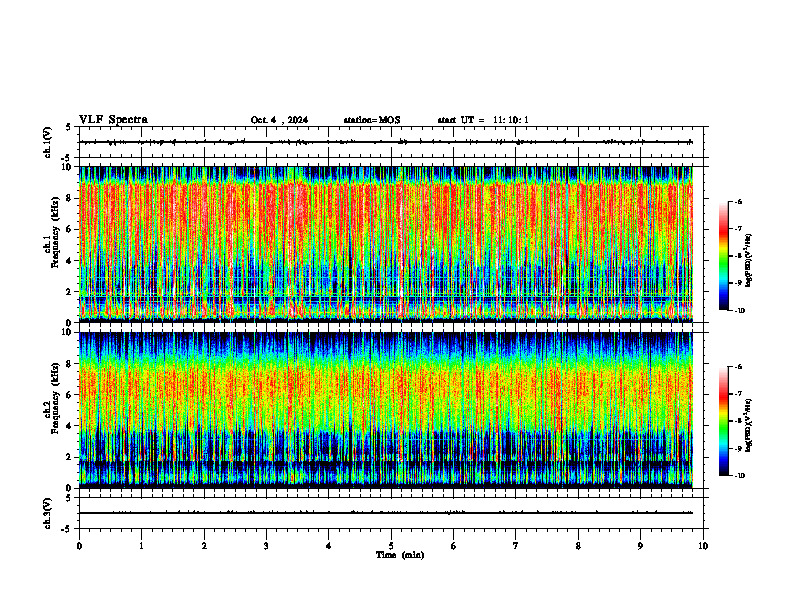The width and height of the screenshot is (792, 612).
Task: Click time axis tick label "7"
Action: [x=516, y=546]
